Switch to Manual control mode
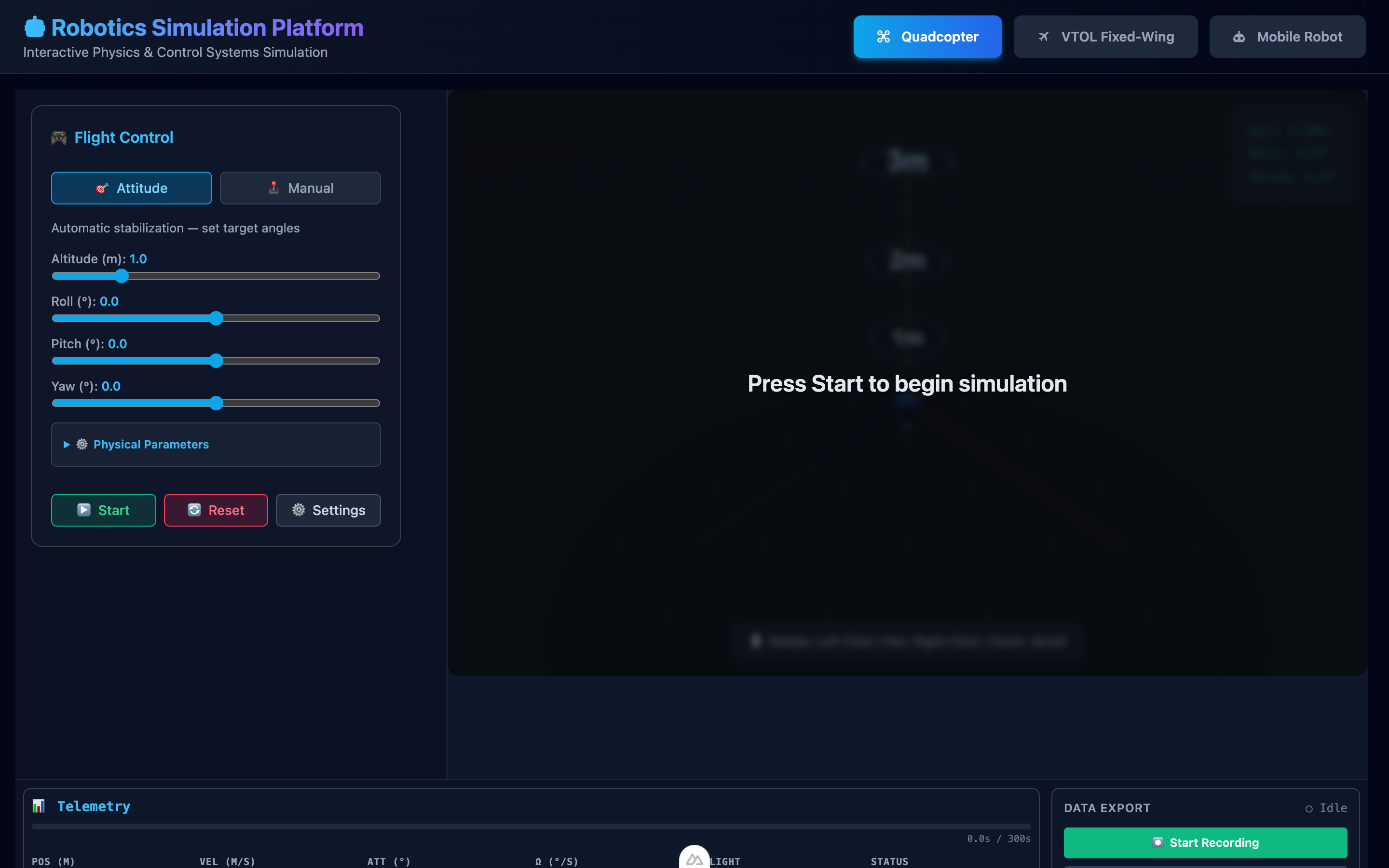 [x=300, y=188]
